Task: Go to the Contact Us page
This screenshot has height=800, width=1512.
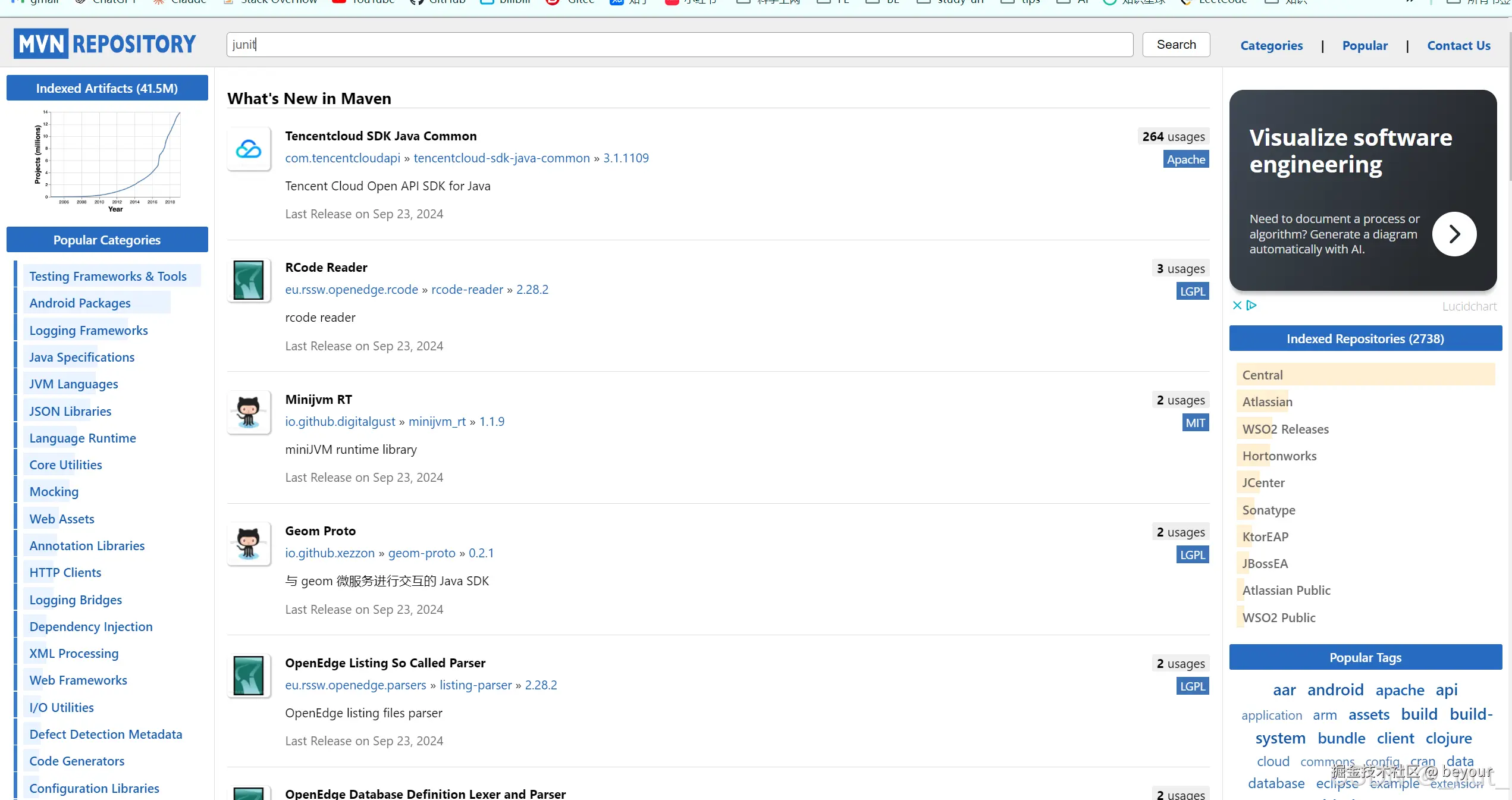Action: click(x=1458, y=46)
